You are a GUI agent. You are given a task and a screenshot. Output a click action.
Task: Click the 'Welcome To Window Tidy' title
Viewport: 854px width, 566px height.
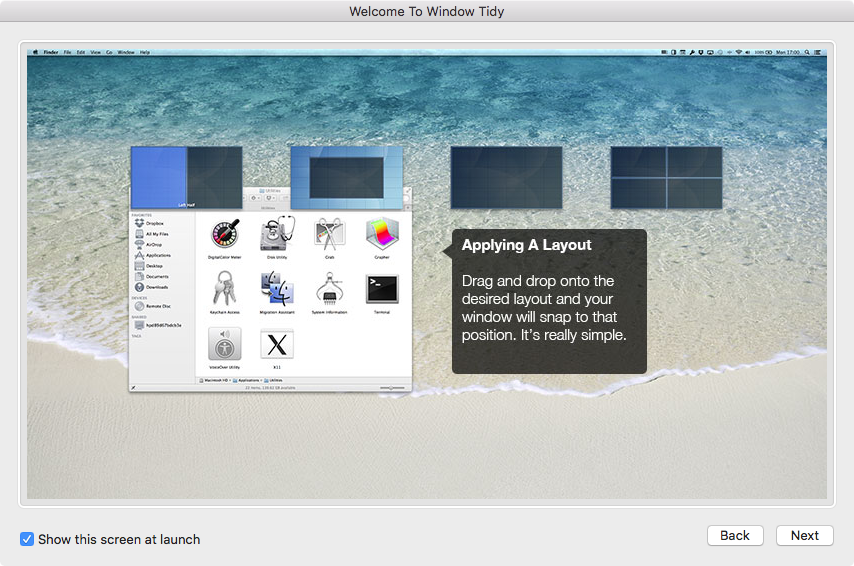tap(426, 11)
